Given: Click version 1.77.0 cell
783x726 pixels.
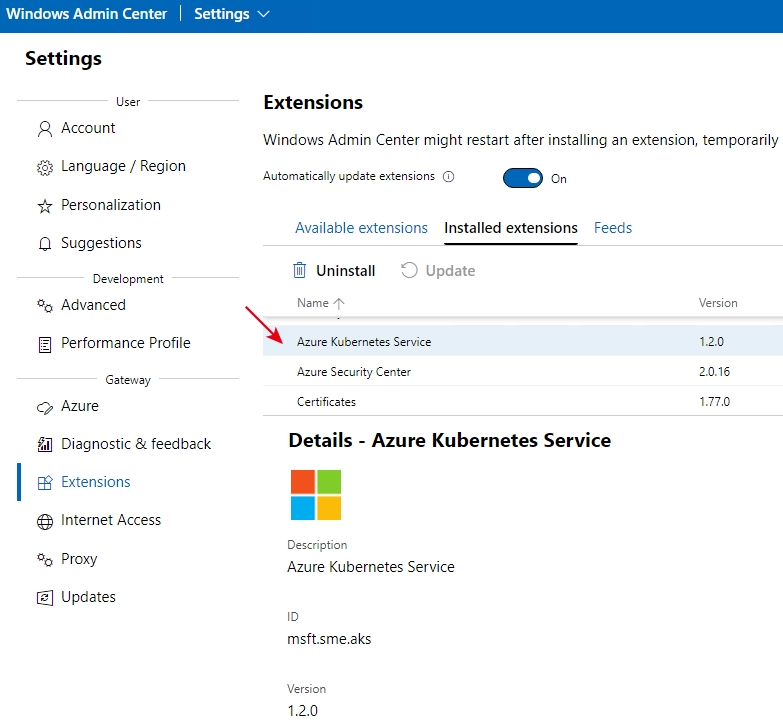Looking at the screenshot, I should 714,401.
